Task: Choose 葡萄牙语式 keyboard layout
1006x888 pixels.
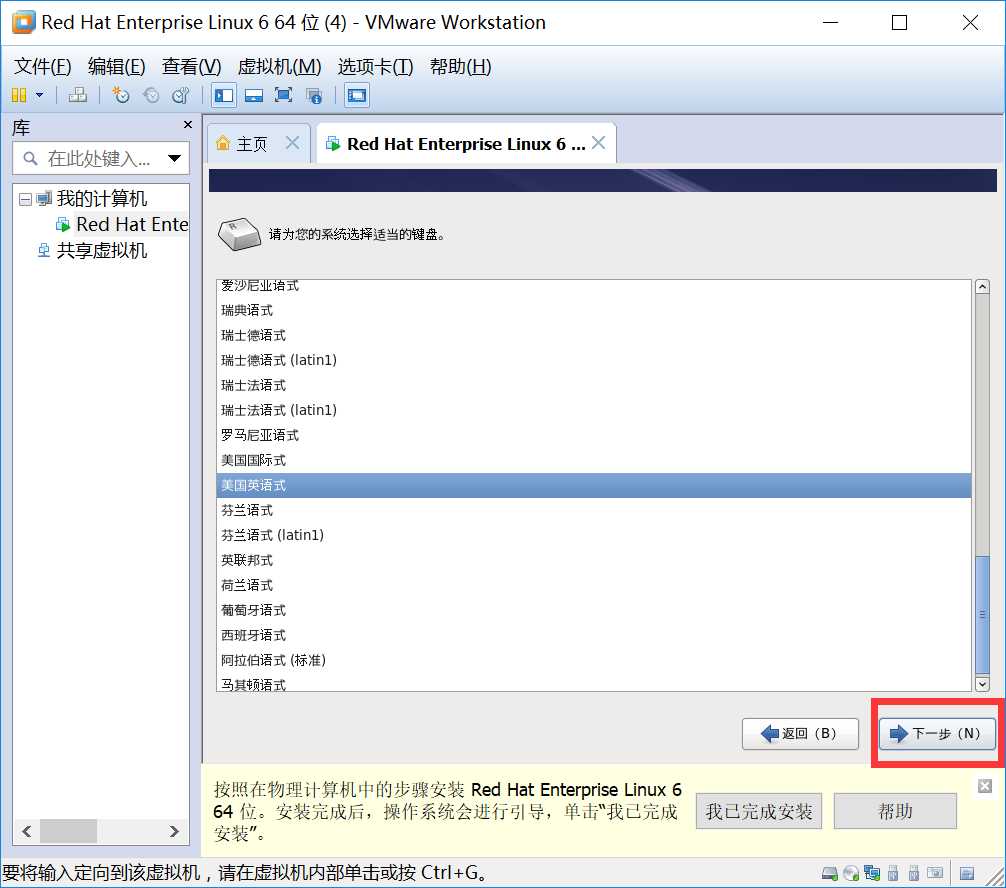Action: point(593,610)
